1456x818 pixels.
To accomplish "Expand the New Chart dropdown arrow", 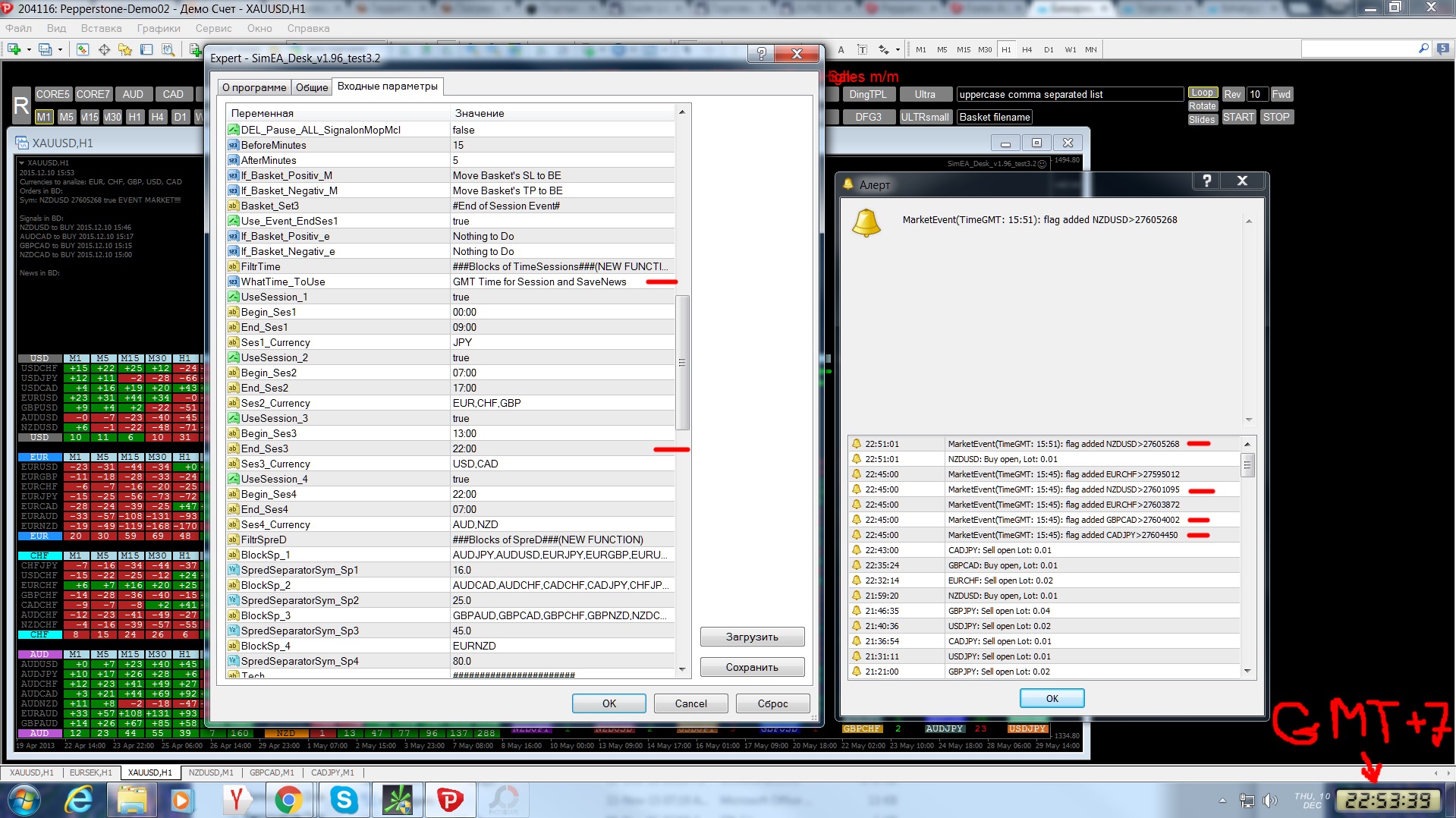I will click(x=29, y=49).
